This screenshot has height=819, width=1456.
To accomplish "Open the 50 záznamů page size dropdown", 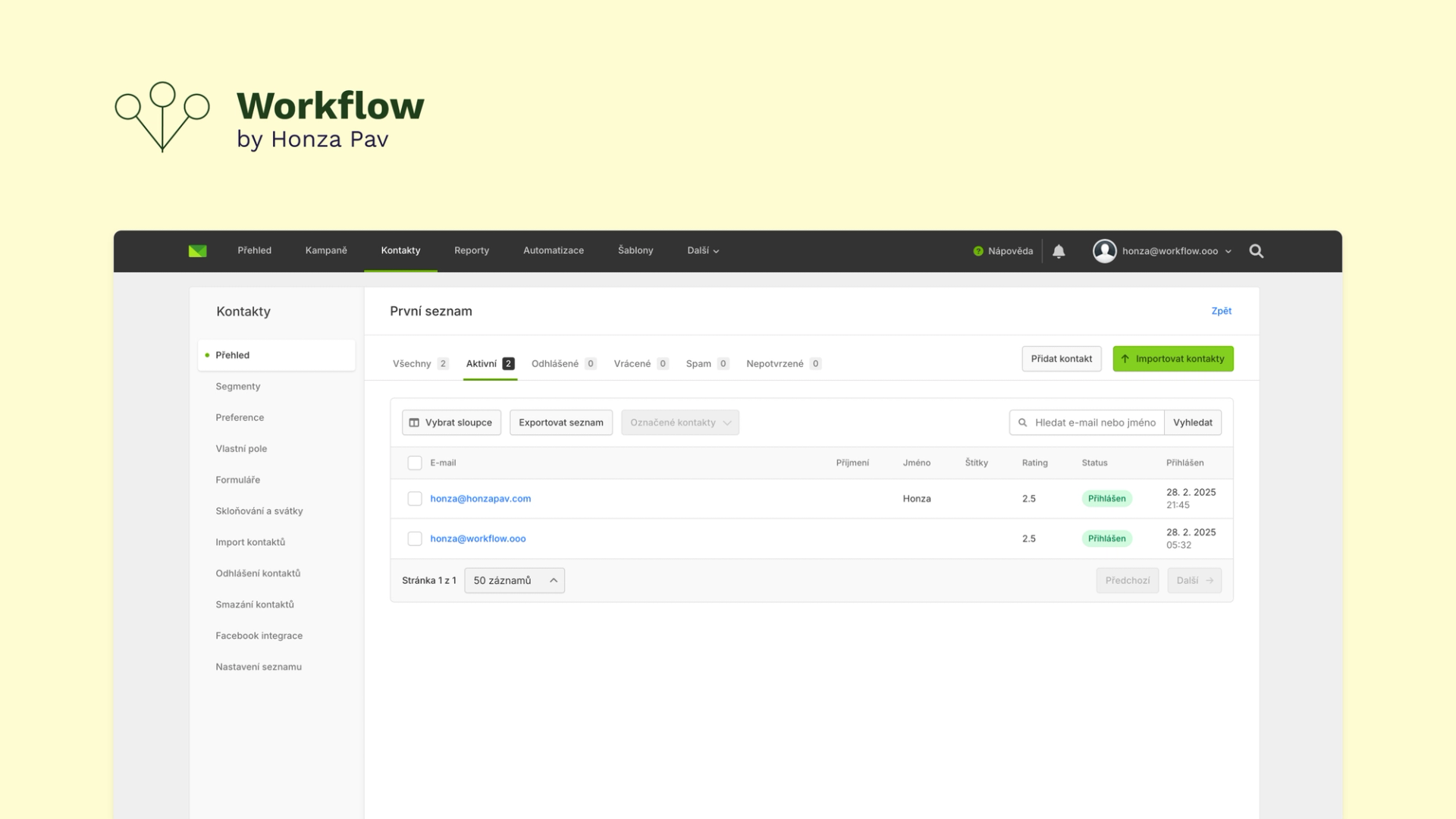I will [514, 580].
